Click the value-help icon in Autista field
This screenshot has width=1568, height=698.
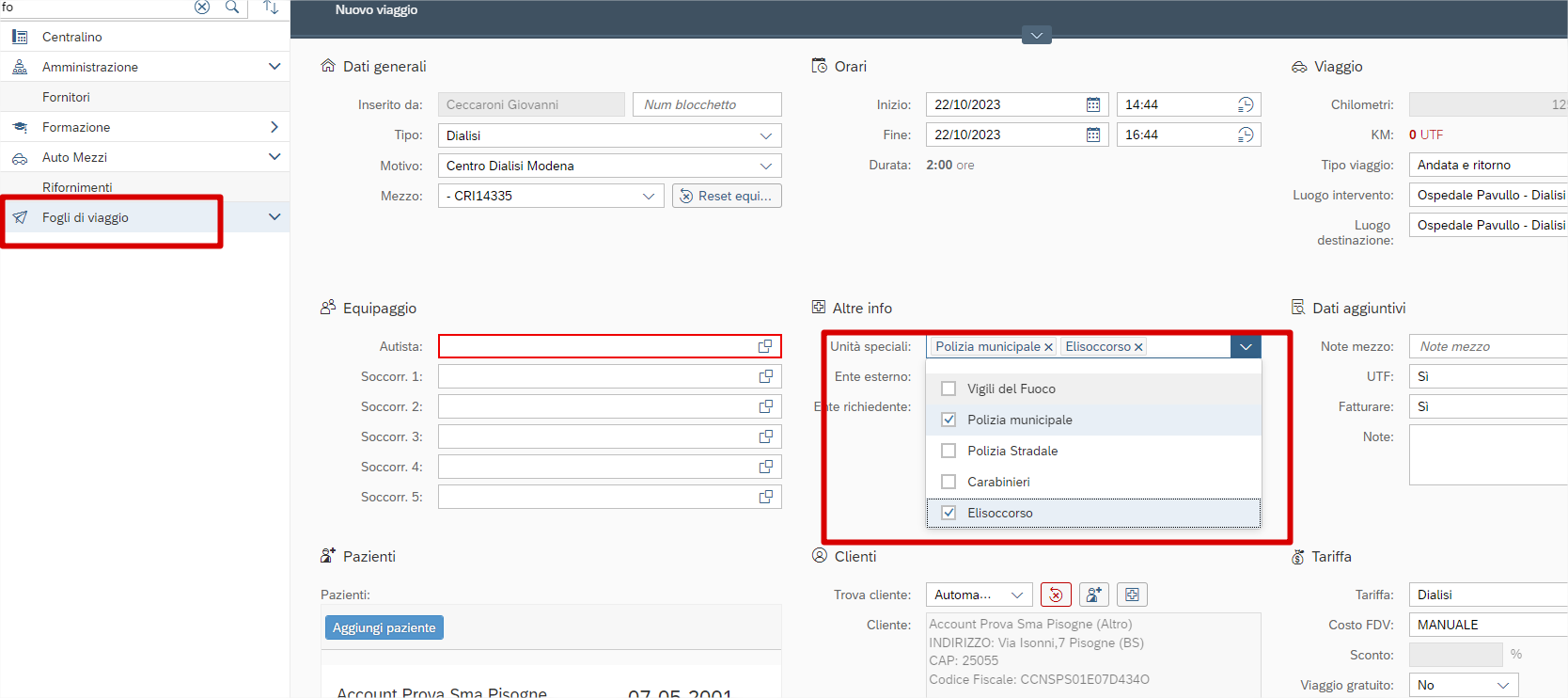[765, 346]
